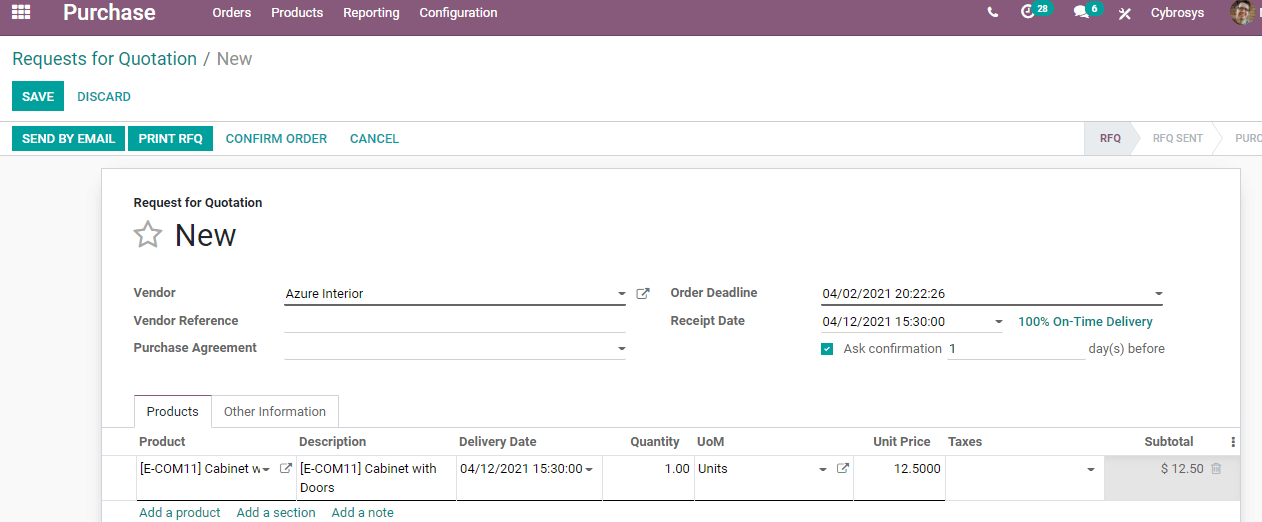Click the Purchase app title
The height and width of the screenshot is (522, 1262).
(109, 13)
